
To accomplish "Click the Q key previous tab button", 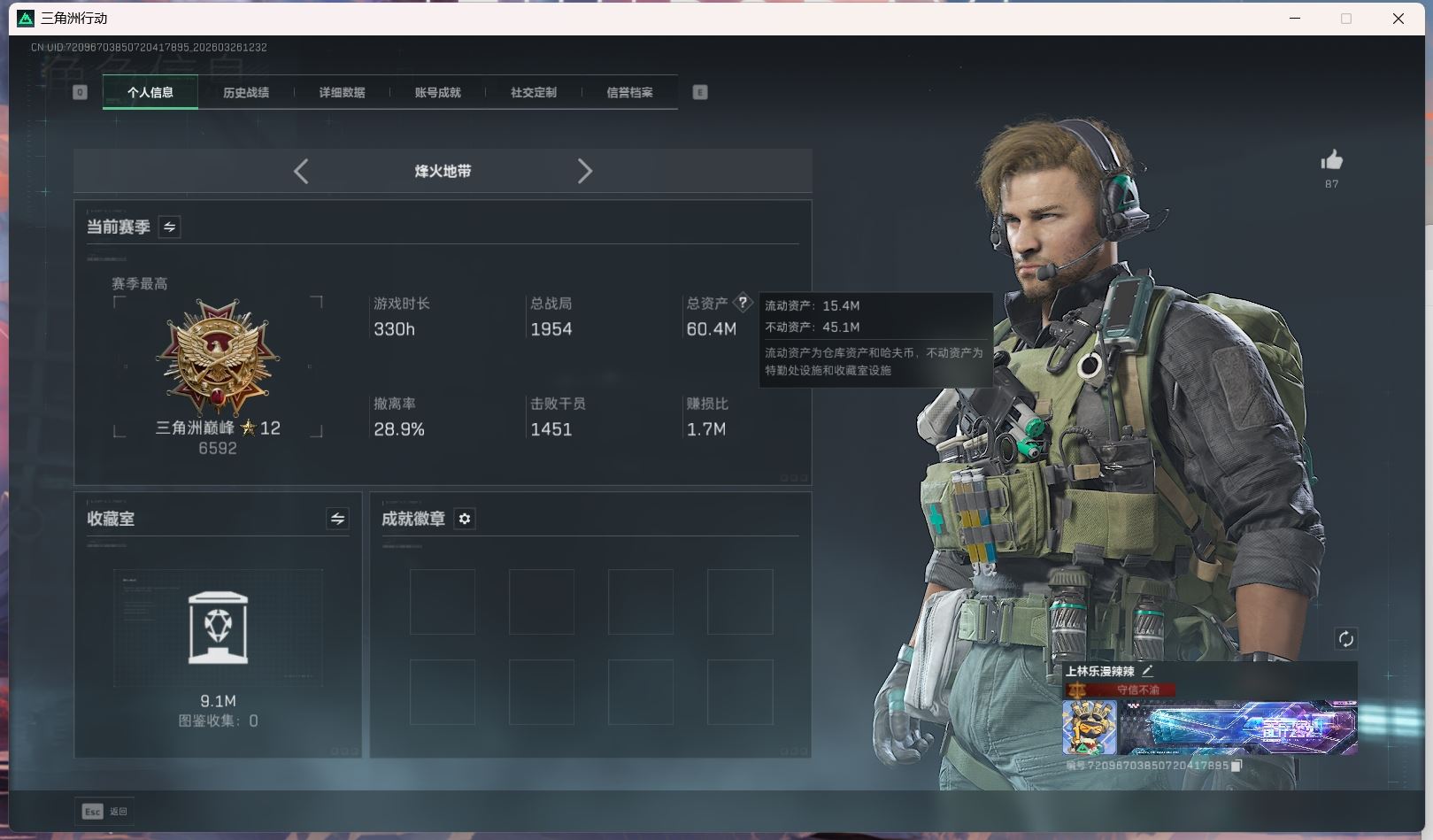I will 80,92.
